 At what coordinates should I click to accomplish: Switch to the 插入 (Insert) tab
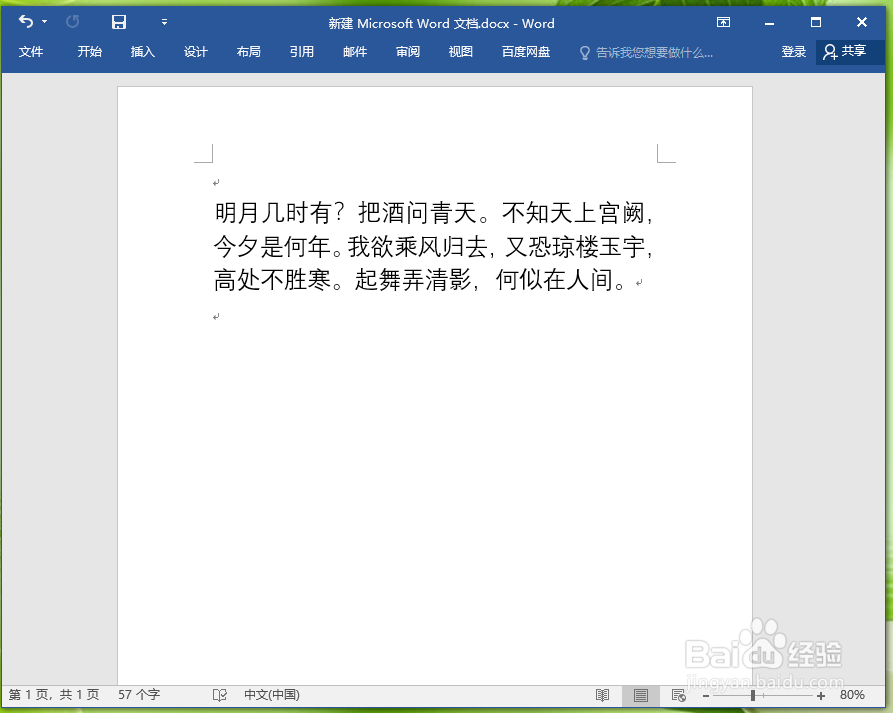click(142, 52)
